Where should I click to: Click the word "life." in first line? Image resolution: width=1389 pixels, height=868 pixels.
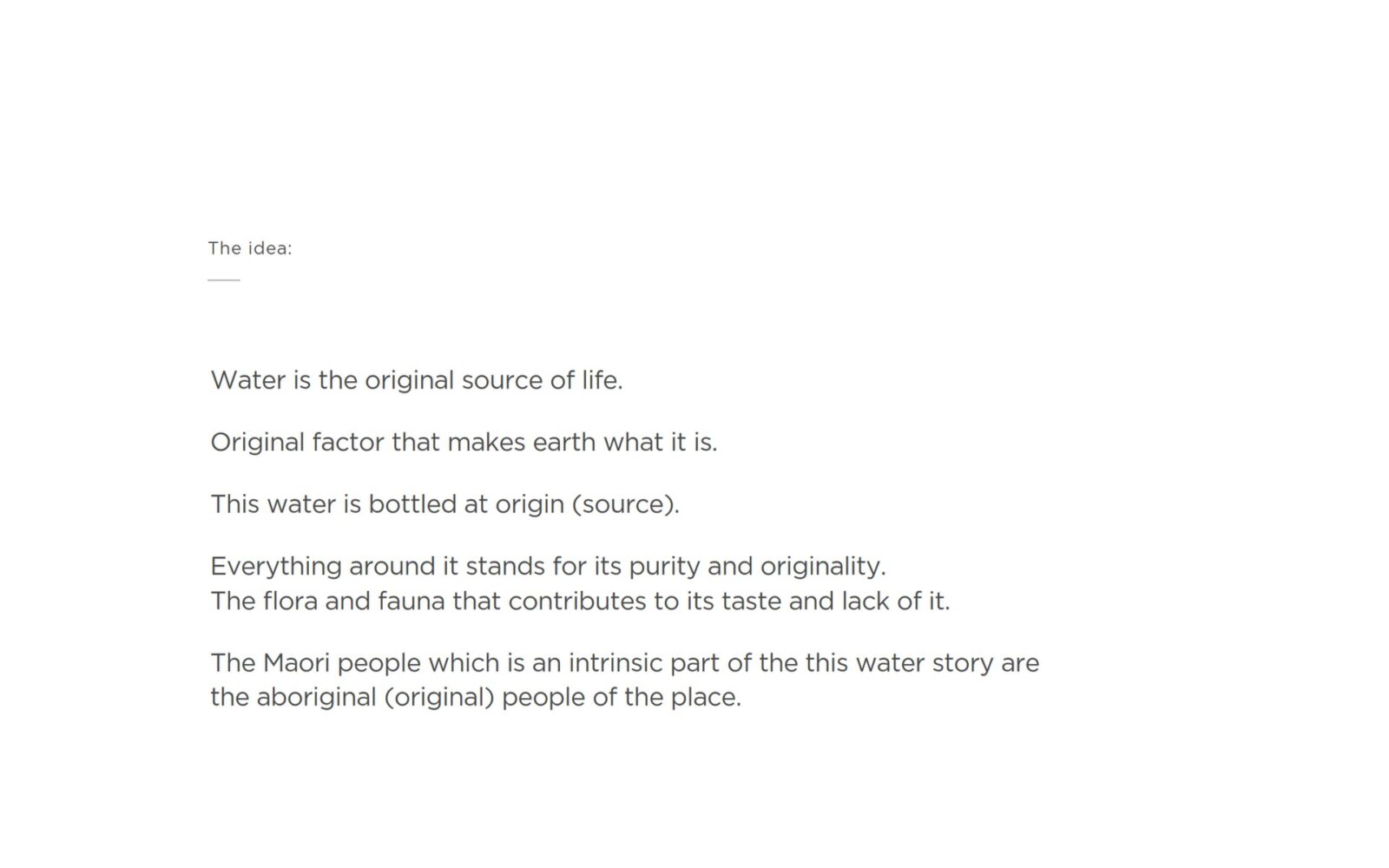click(x=602, y=380)
